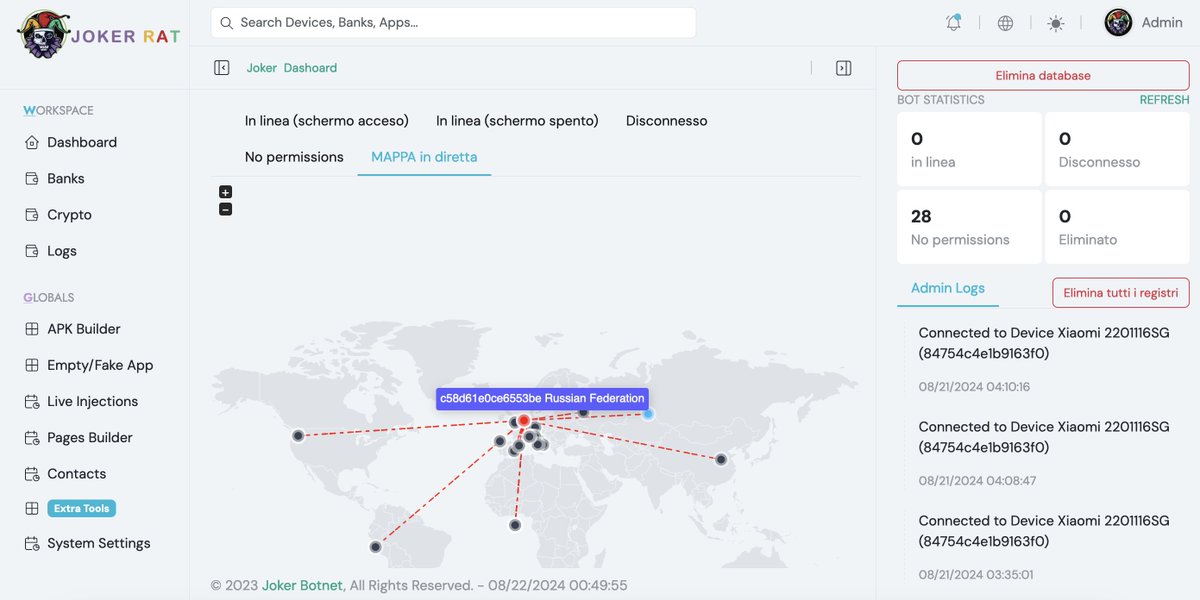1200x600 pixels.
Task: Click the No permissions 28 card
Action: [969, 227]
